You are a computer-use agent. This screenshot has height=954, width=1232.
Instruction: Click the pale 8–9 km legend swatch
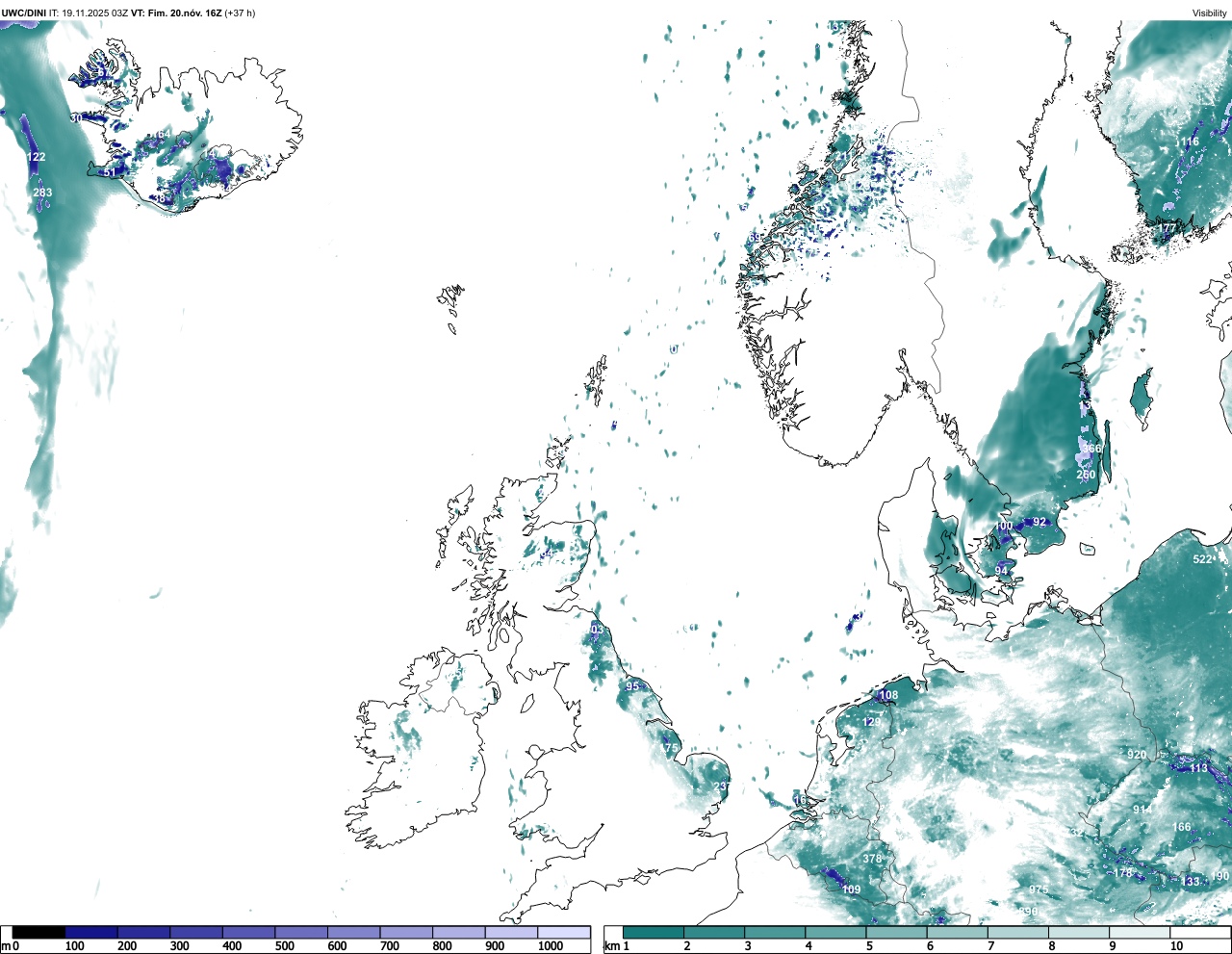(1079, 933)
